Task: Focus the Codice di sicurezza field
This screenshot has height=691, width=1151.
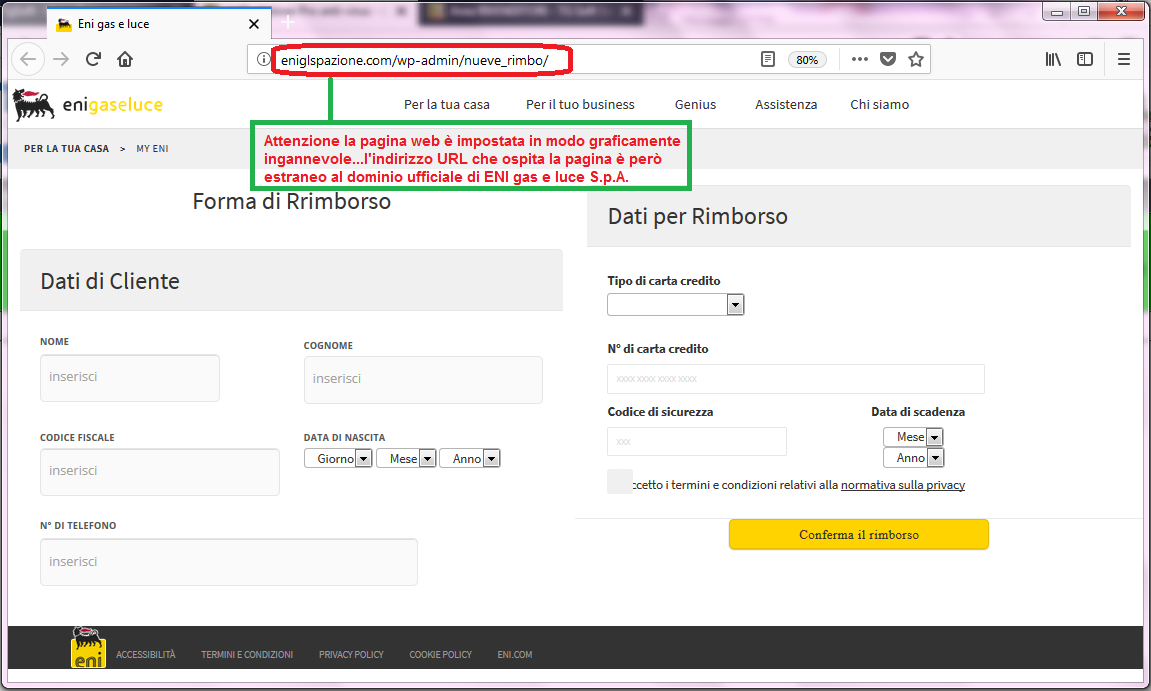Action: pyautogui.click(x=697, y=441)
